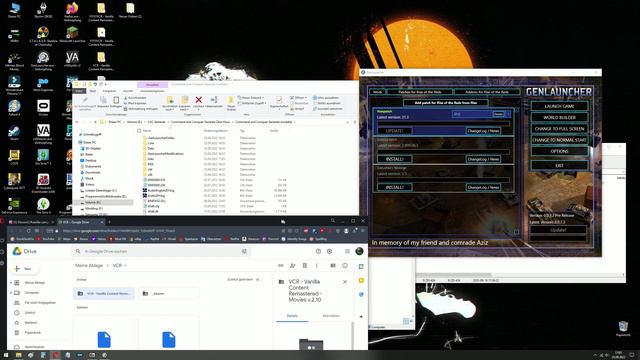
Task: Click CHANGE TO NORMAL START button
Action: click(559, 140)
